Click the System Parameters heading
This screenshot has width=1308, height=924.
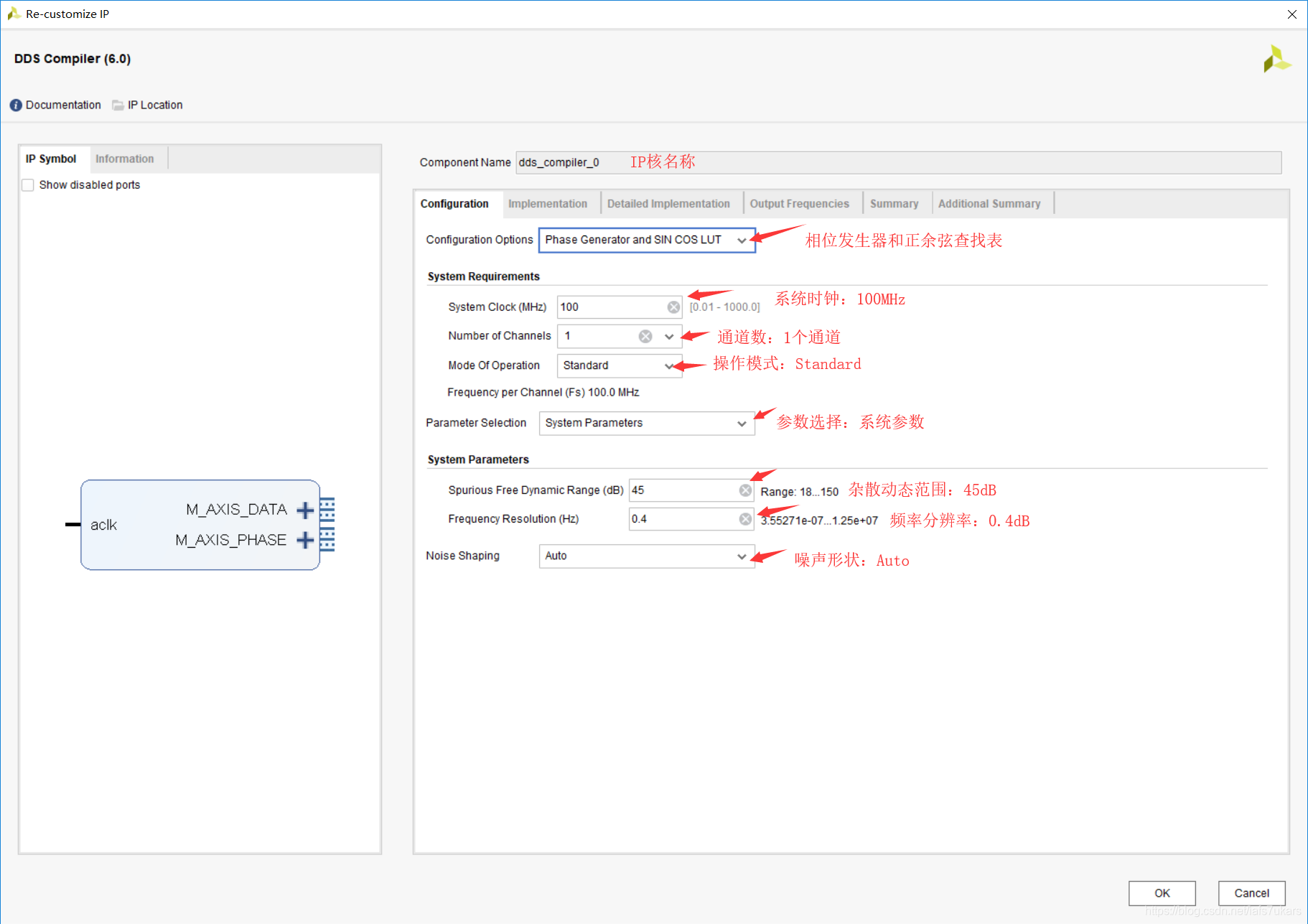(478, 459)
